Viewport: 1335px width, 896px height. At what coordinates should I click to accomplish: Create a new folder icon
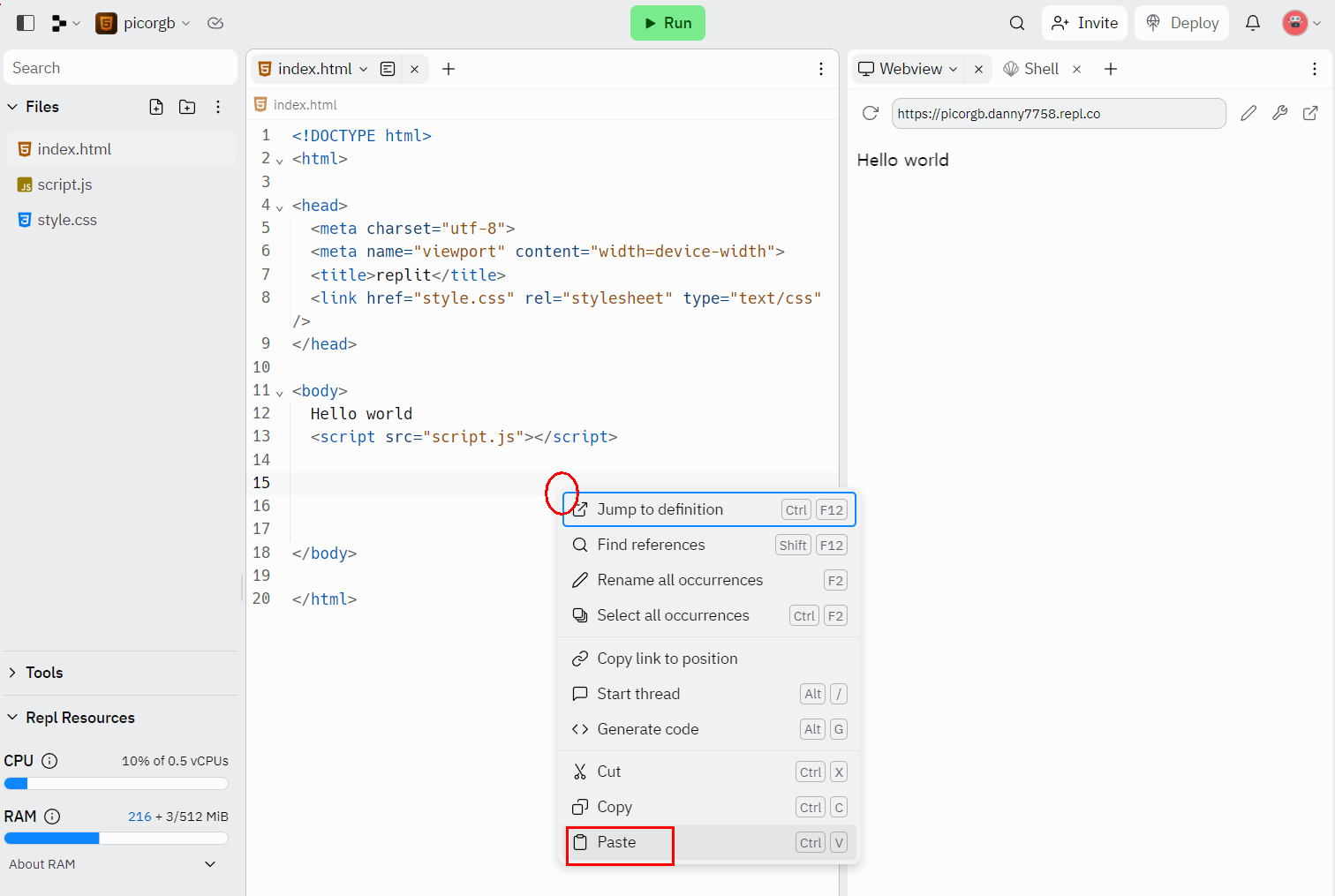(x=187, y=107)
